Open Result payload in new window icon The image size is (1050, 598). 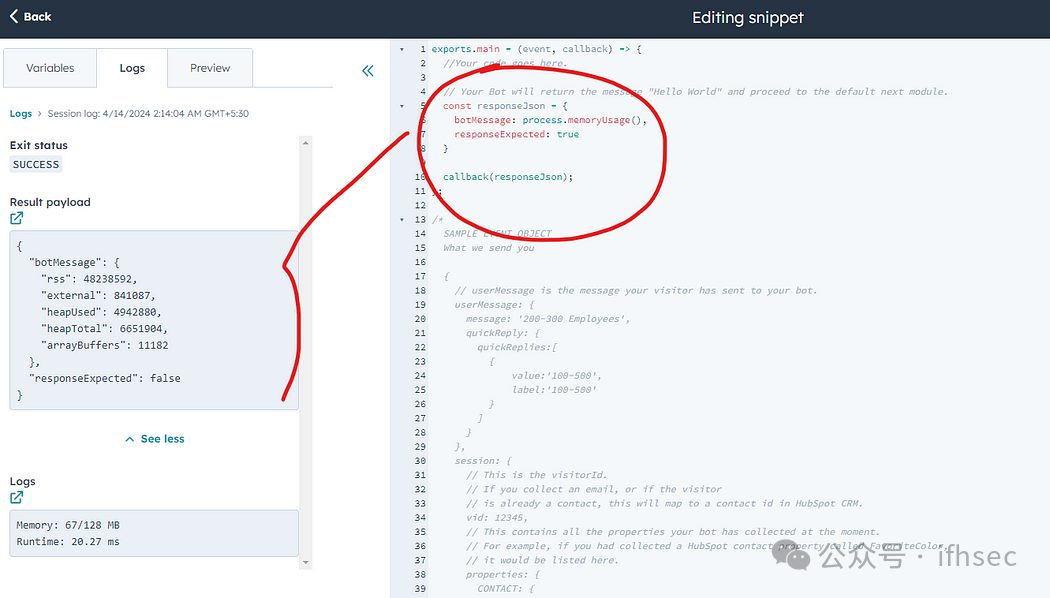click(x=17, y=218)
